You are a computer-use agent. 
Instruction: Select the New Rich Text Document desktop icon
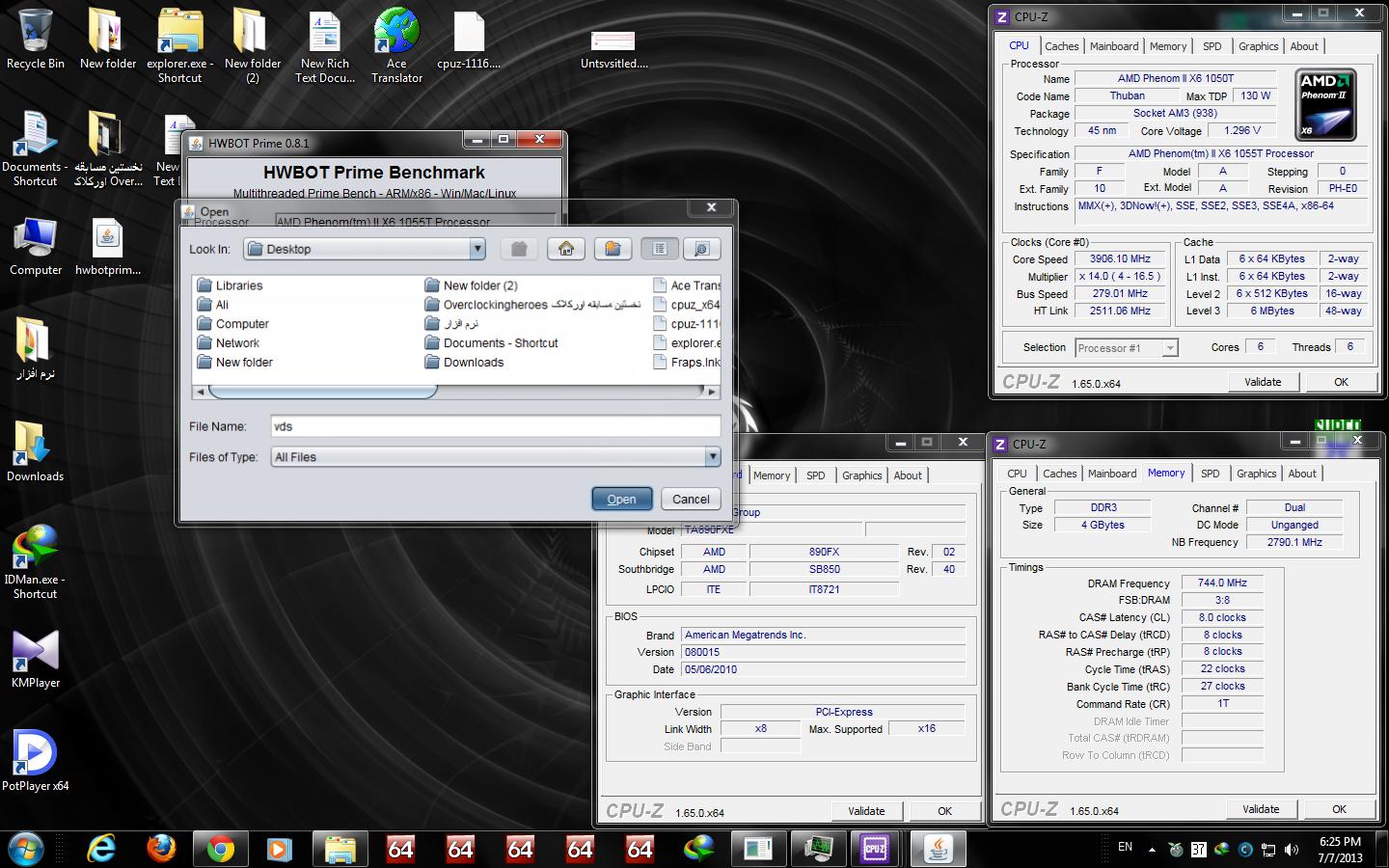tap(325, 44)
